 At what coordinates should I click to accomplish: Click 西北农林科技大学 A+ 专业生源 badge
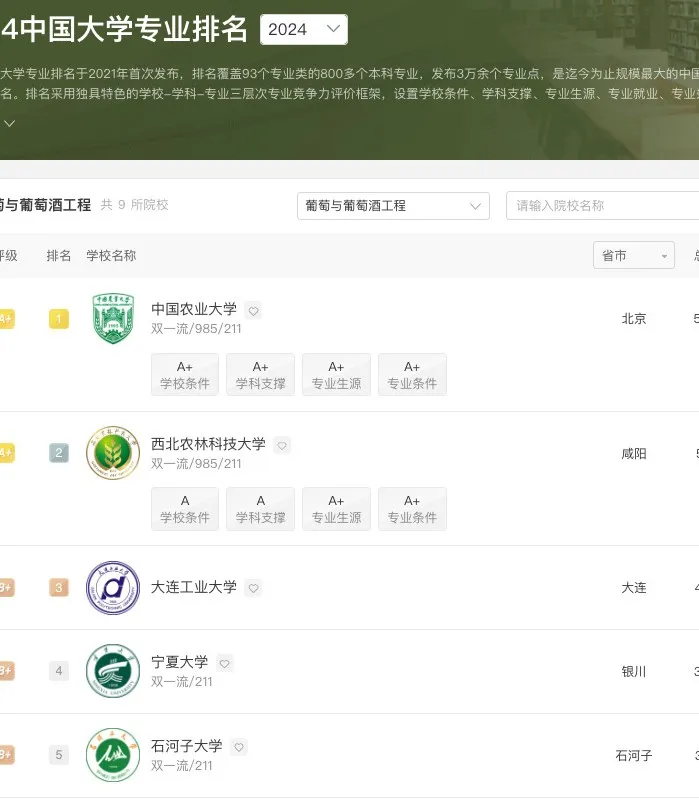click(336, 509)
